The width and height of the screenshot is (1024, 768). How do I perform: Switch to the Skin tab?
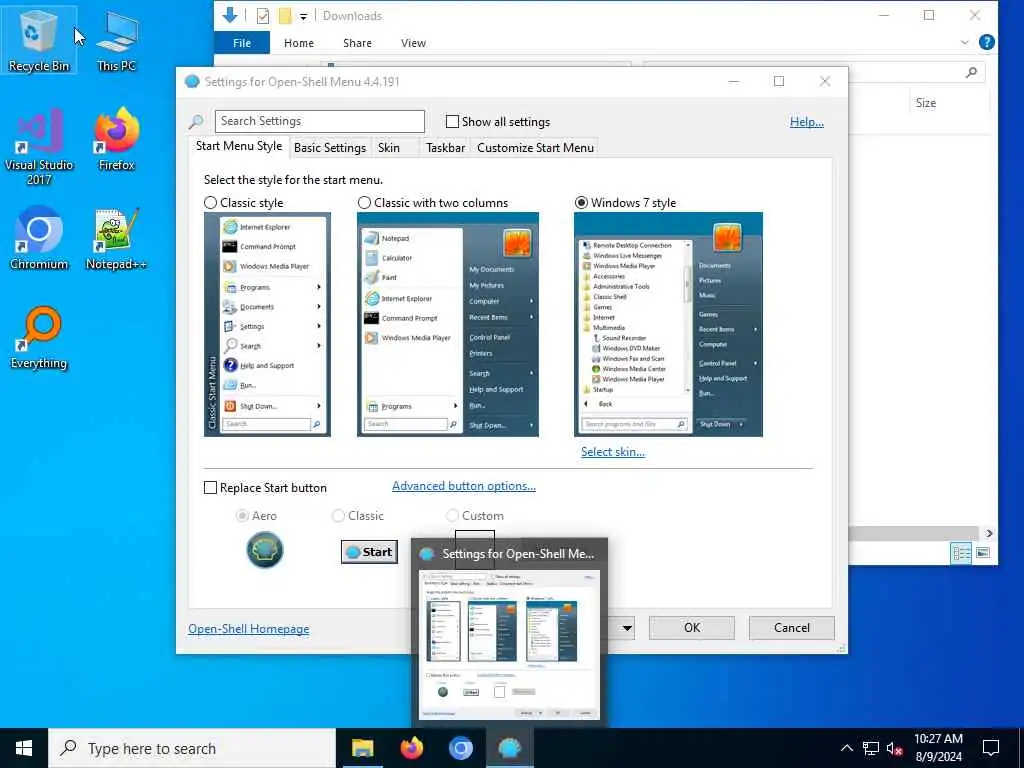click(389, 148)
